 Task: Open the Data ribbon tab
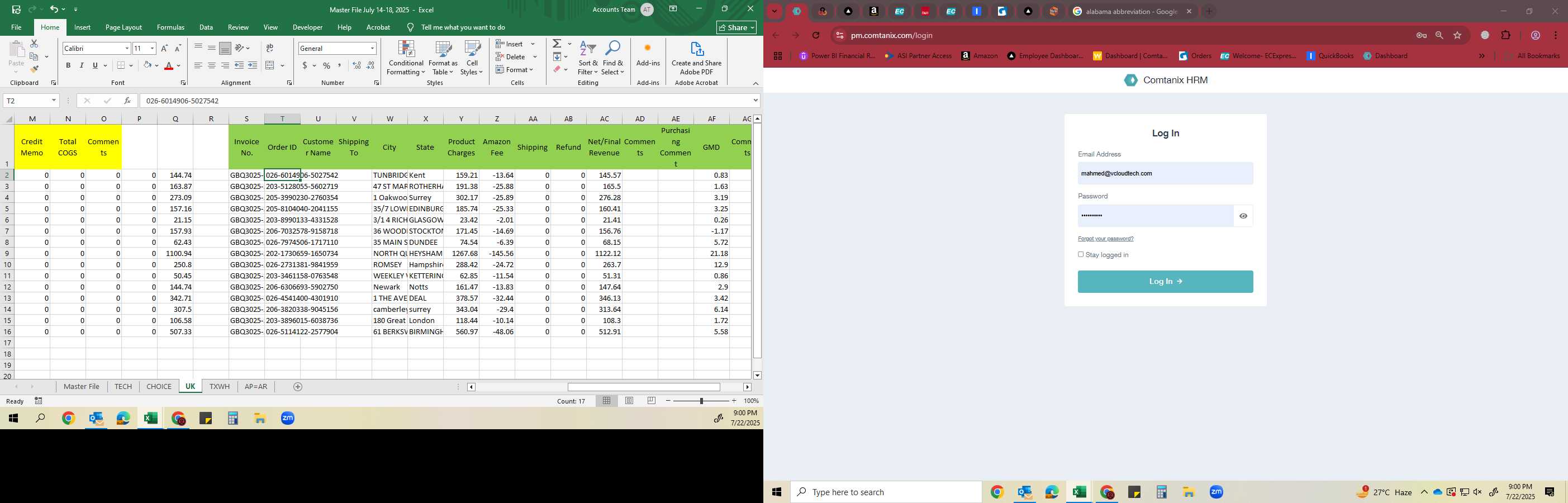(x=206, y=27)
